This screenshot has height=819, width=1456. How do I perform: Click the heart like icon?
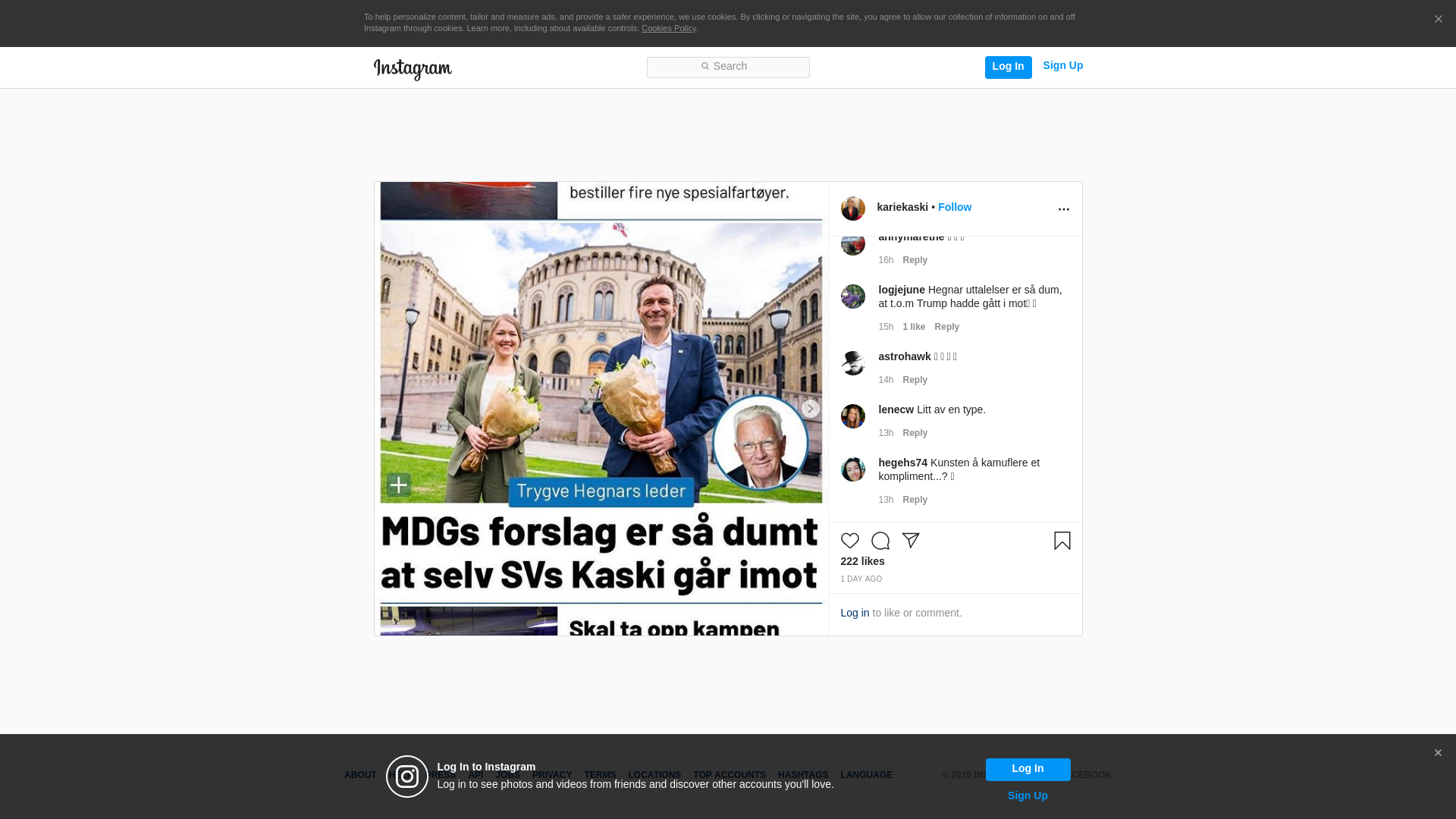coord(849,541)
